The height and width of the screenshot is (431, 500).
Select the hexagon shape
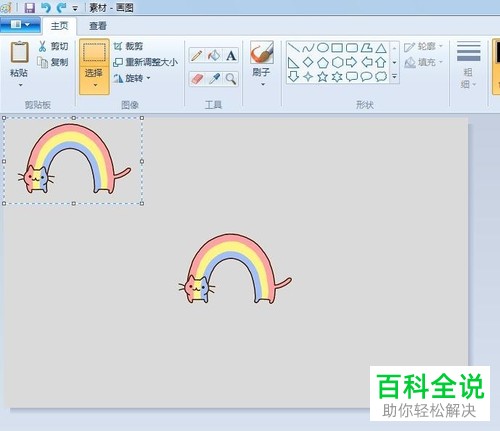337,62
